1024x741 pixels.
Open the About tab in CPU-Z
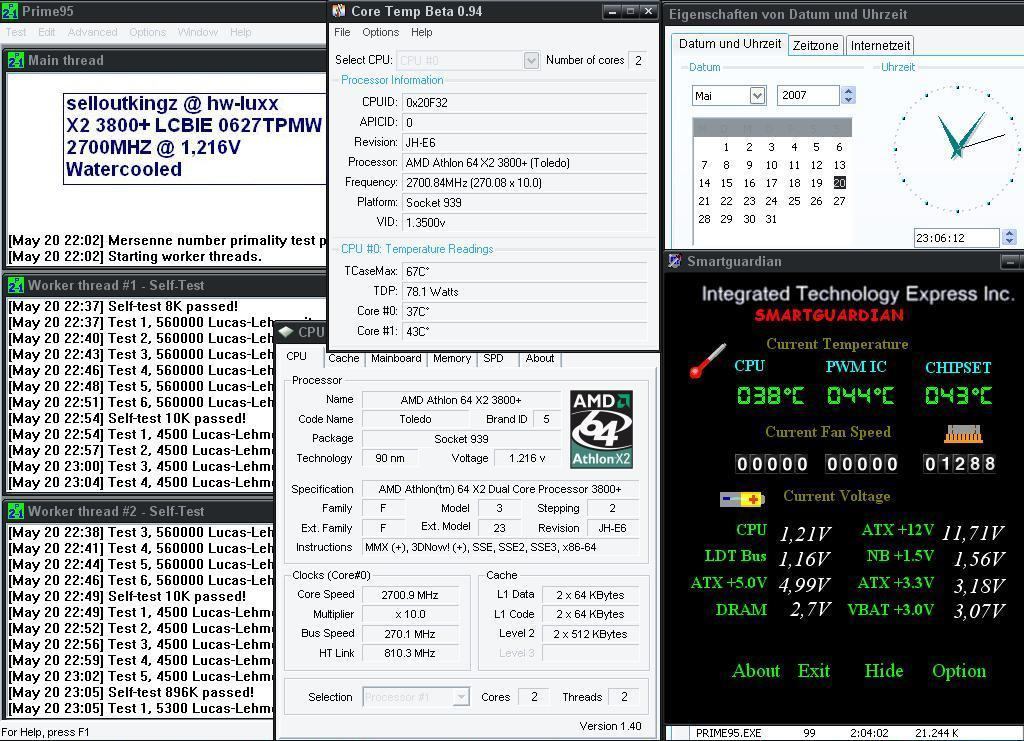point(539,358)
